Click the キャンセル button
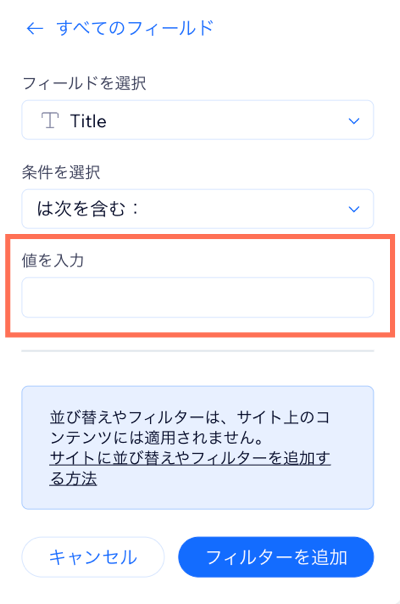 pos(93,557)
